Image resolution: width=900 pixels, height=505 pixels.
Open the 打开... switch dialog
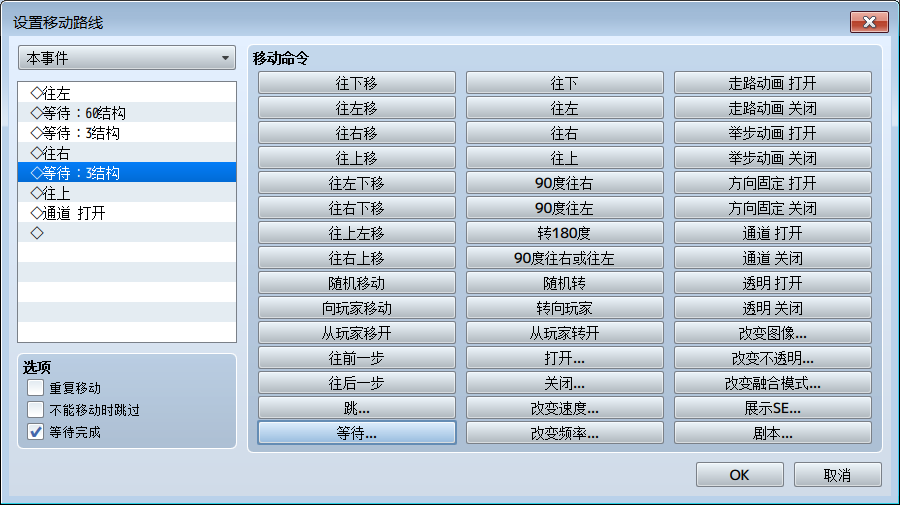tap(564, 358)
